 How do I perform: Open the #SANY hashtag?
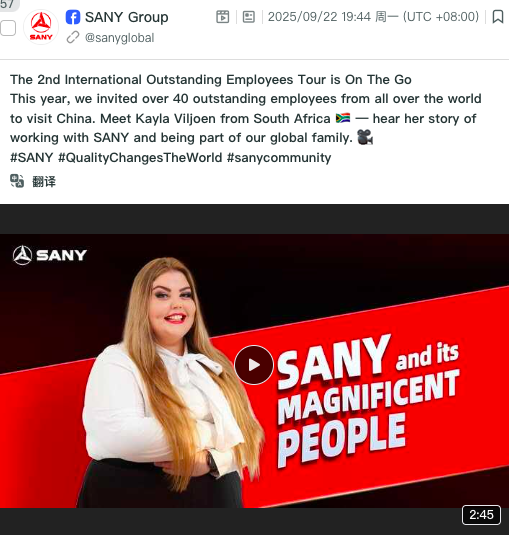pyautogui.click(x=32, y=158)
